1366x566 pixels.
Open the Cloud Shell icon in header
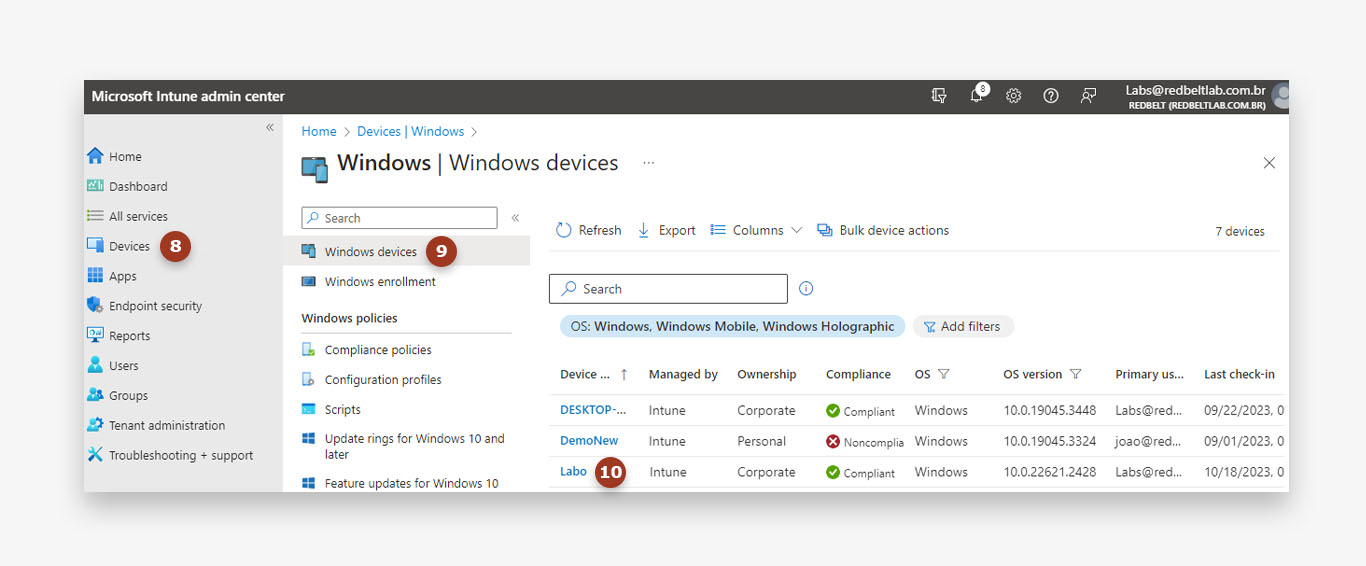(x=938, y=96)
